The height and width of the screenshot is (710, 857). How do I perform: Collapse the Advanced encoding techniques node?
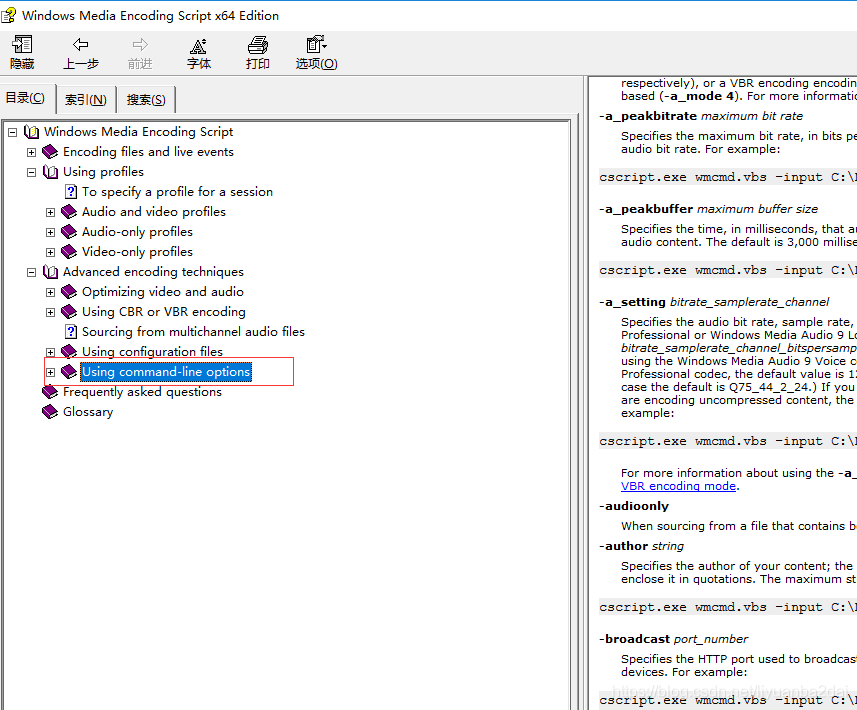(x=32, y=272)
